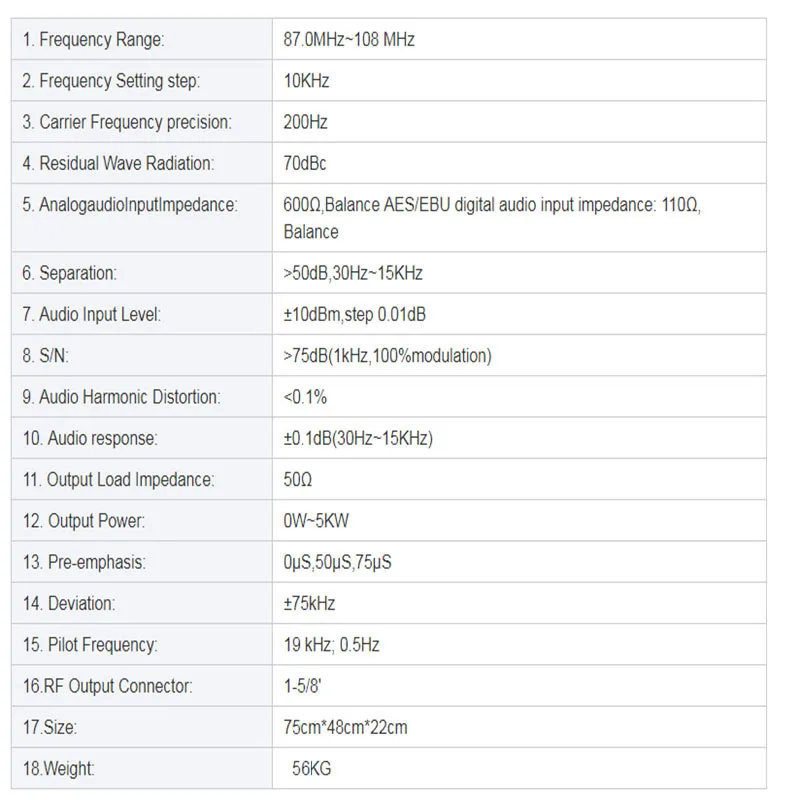Click the RF Output Connector label

point(107,686)
